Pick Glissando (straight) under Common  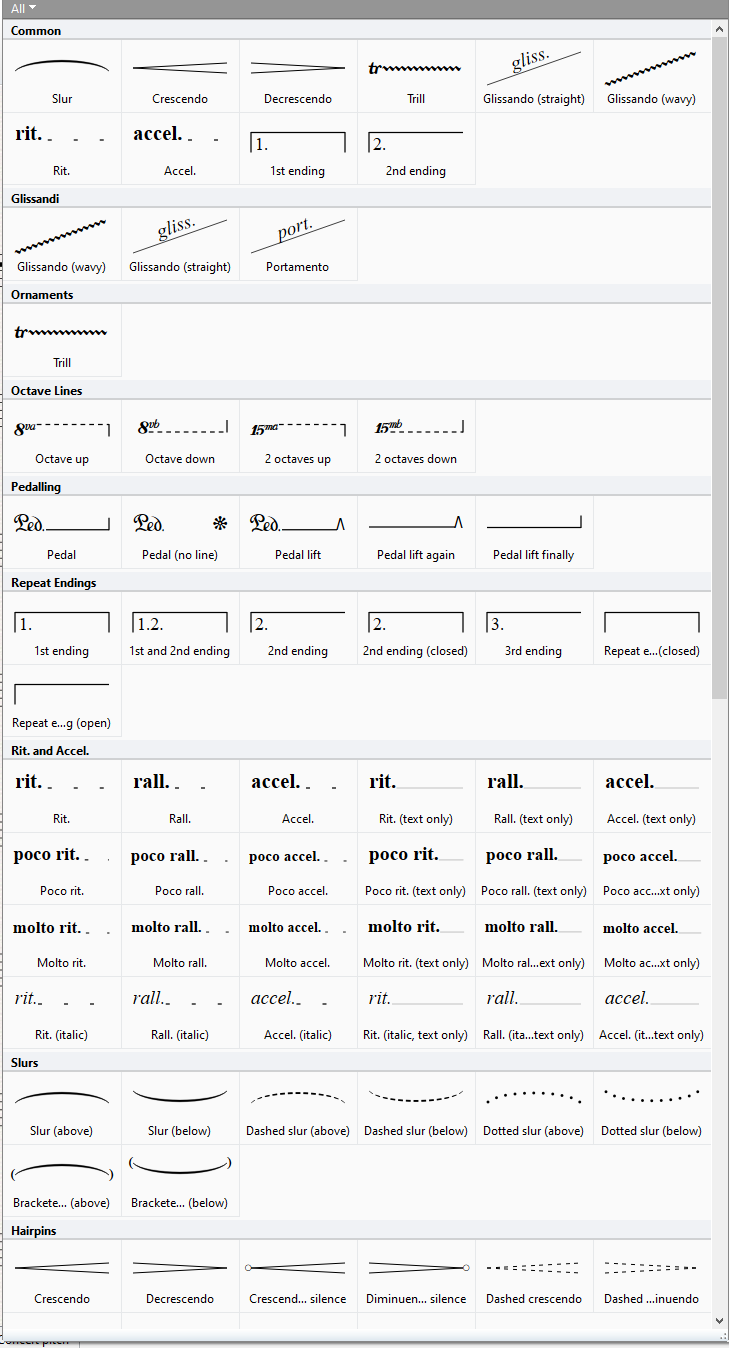pos(534,76)
